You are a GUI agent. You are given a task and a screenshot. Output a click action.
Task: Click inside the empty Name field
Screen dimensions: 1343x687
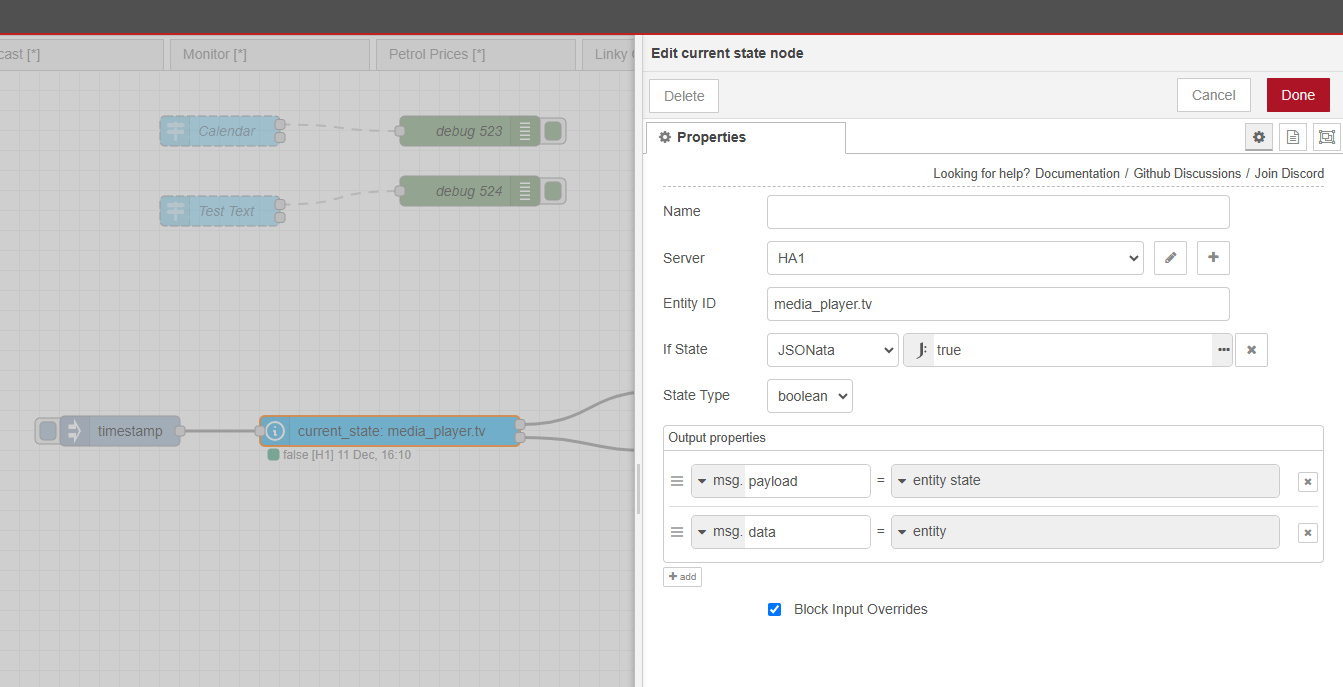coord(997,211)
